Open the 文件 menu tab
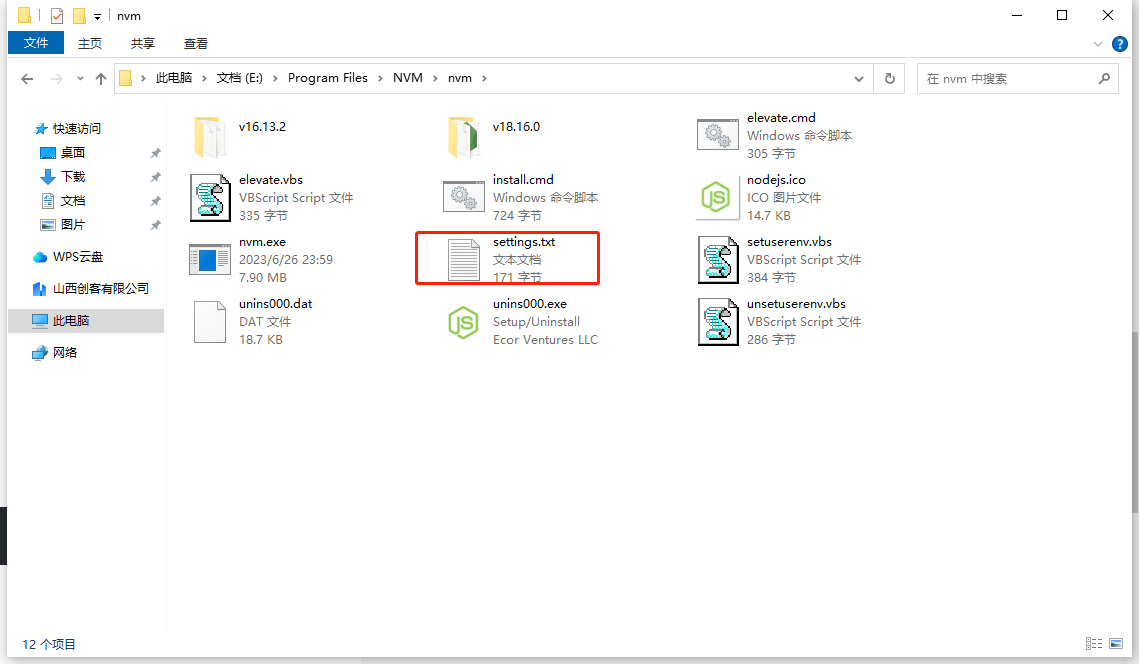This screenshot has height=664, width=1139. 36,43
